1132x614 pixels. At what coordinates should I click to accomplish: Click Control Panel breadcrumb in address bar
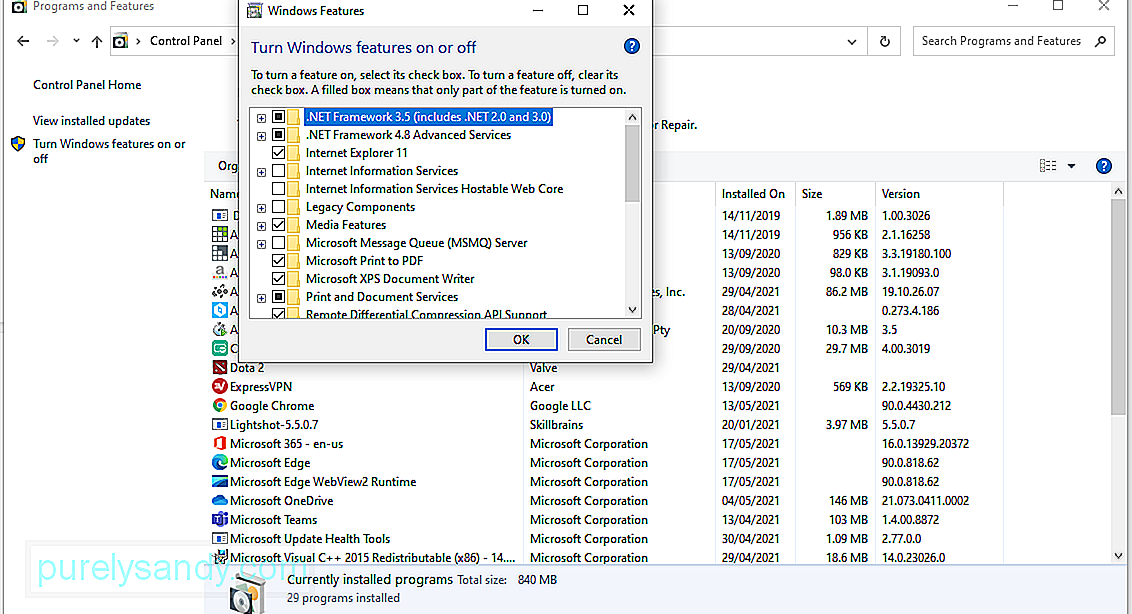point(186,41)
